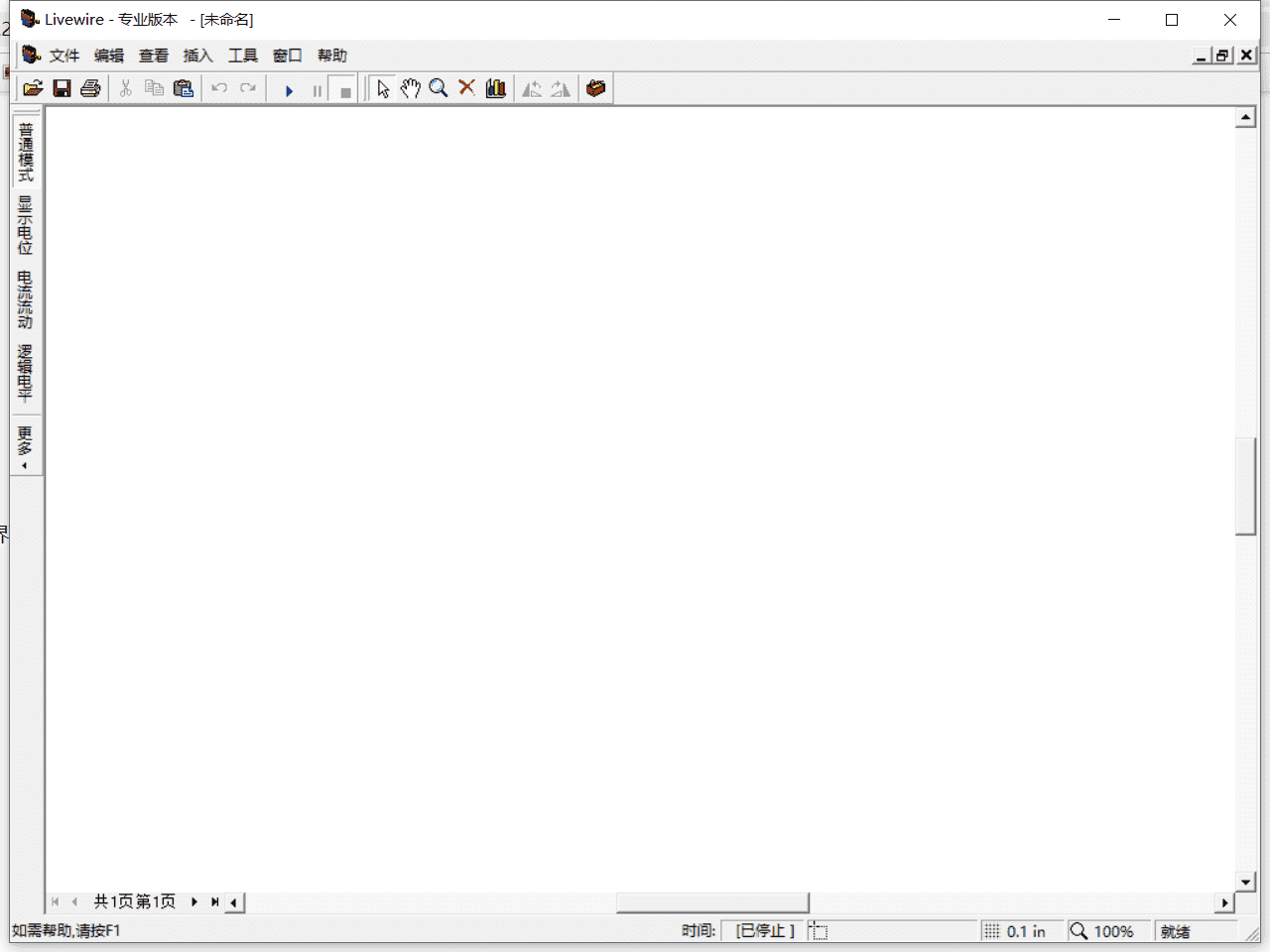The height and width of the screenshot is (952, 1270).
Task: Click the Livewire app icon in the title bar
Action: pos(30,19)
